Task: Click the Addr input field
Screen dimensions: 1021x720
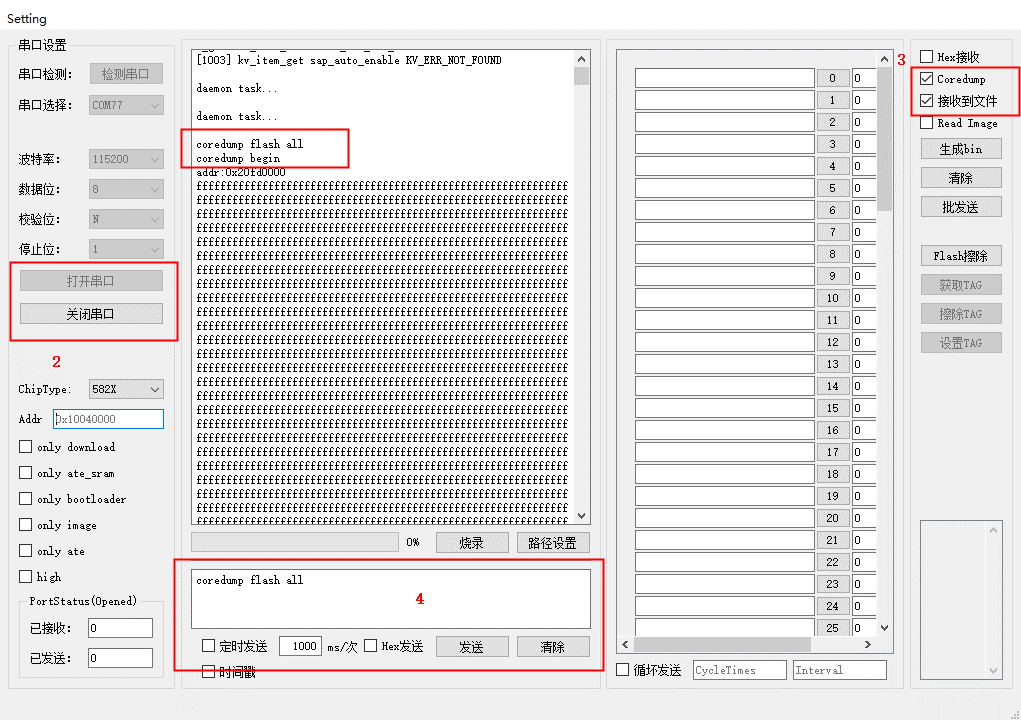Action: tap(108, 419)
